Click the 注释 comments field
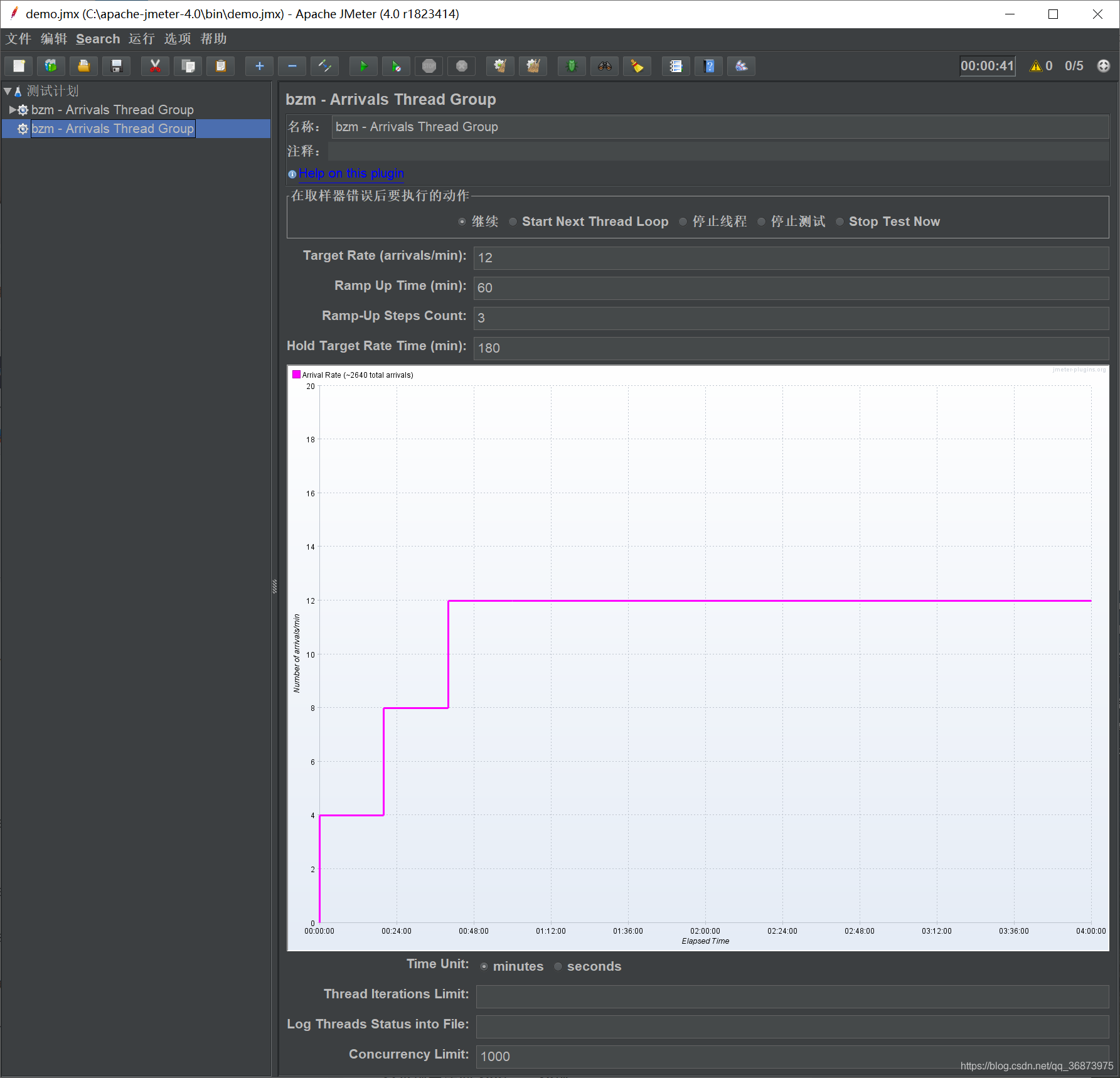Viewport: 1120px width, 1078px height. 718,151
